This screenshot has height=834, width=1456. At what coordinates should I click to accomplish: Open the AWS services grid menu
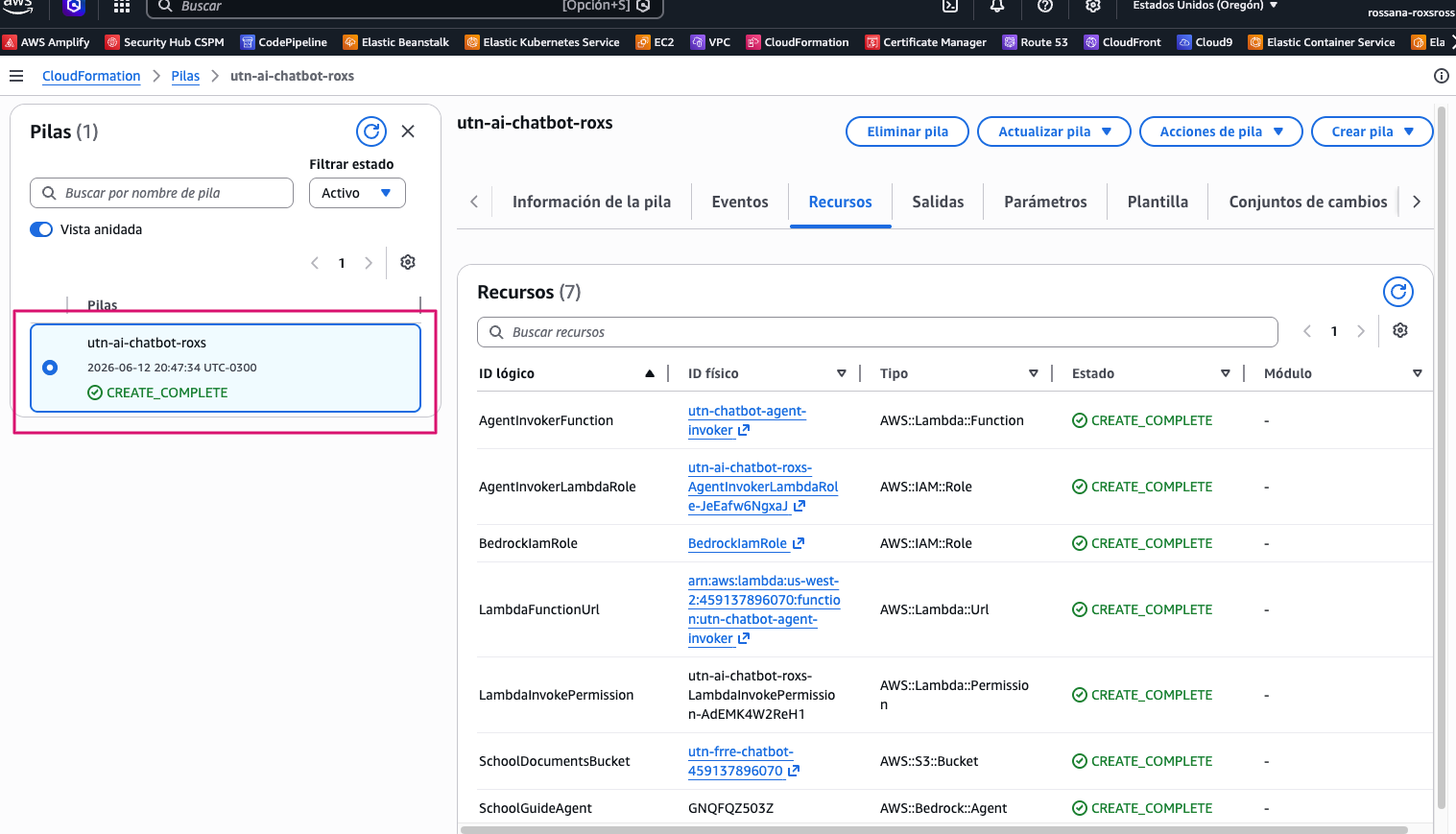(x=122, y=7)
